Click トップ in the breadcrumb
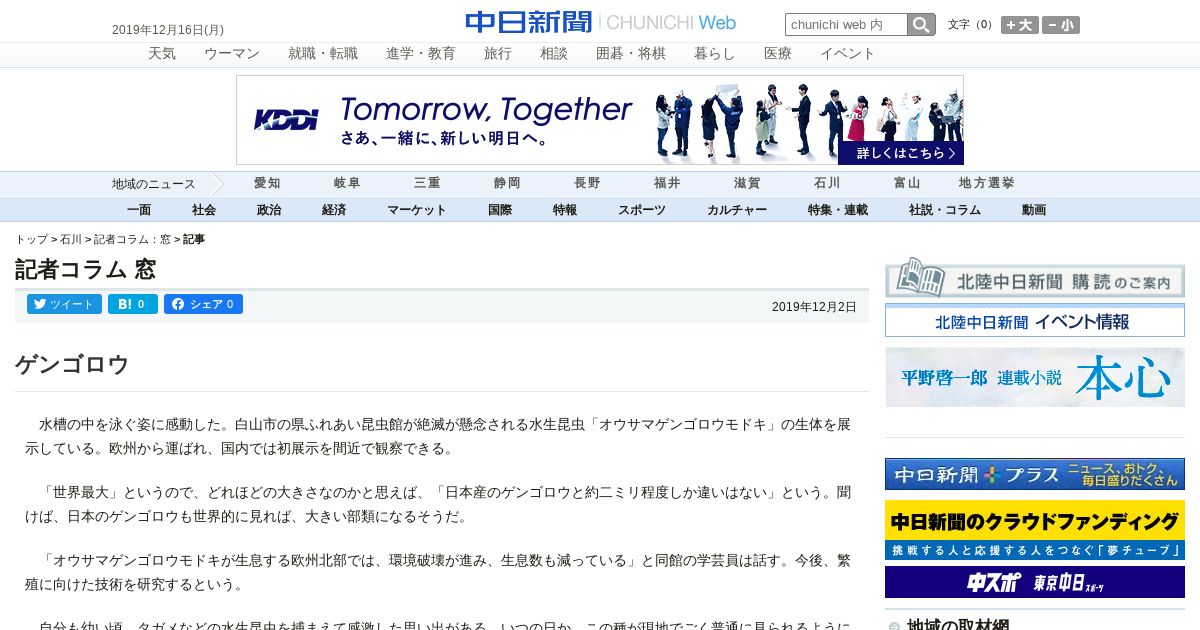The width and height of the screenshot is (1200, 630). tap(31, 240)
